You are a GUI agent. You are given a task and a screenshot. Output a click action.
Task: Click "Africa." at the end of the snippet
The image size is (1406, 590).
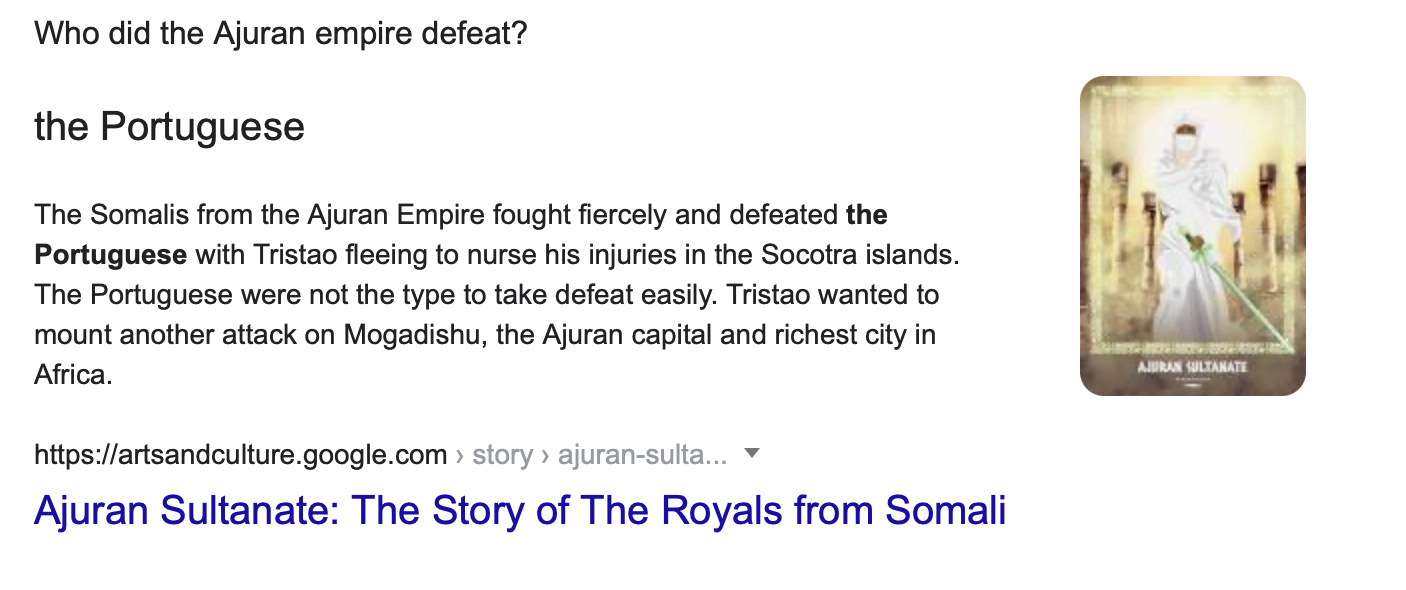click(x=73, y=375)
